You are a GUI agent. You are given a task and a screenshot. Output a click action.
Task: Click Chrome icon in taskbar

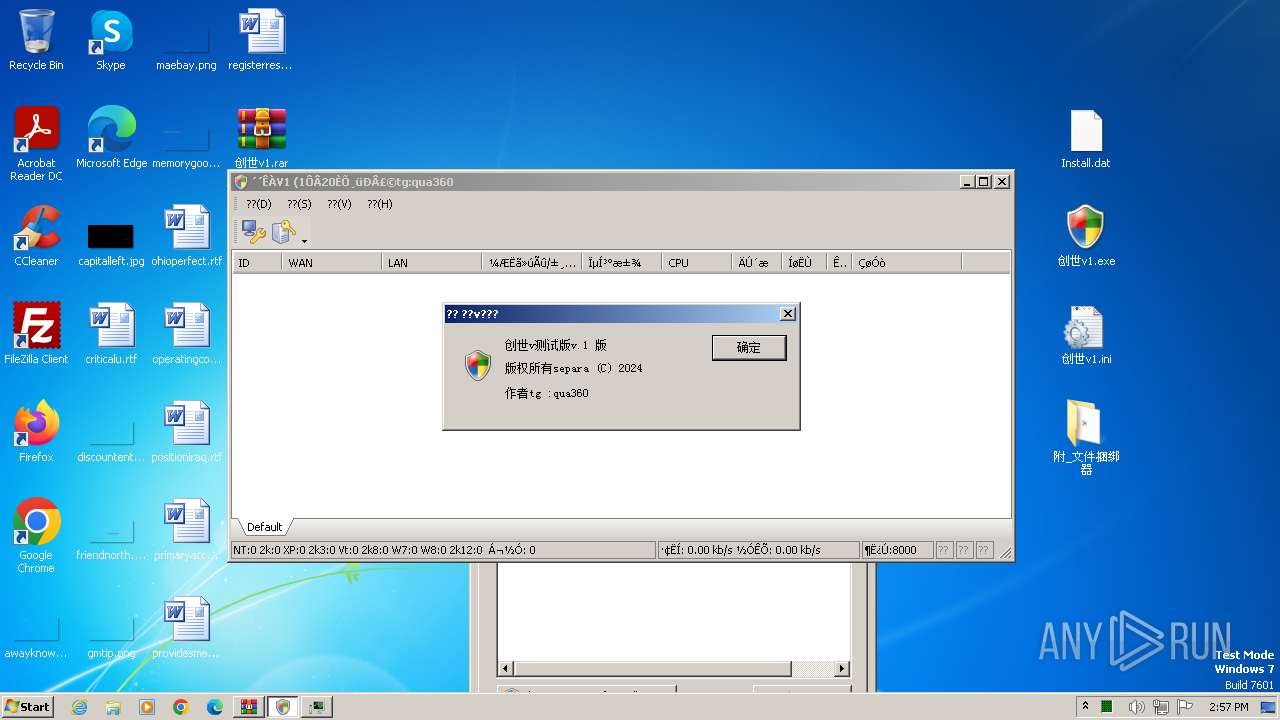[x=181, y=707]
